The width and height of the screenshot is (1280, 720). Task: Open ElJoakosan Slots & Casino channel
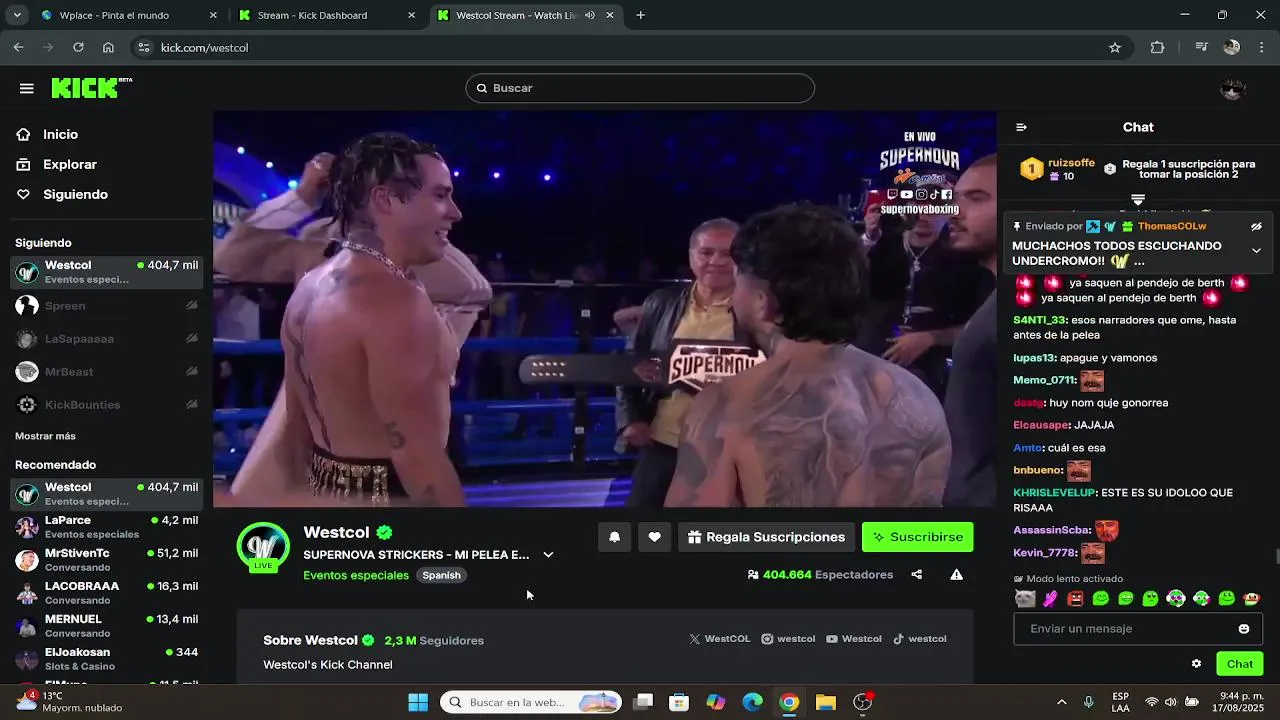106,659
